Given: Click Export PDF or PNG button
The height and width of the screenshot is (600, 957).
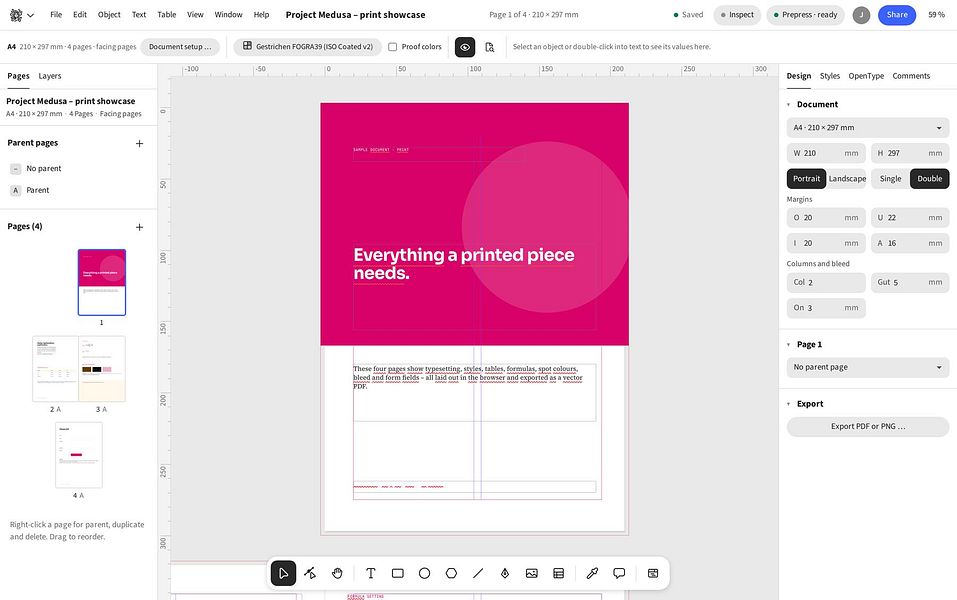Looking at the screenshot, I should pyautogui.click(x=868, y=427).
